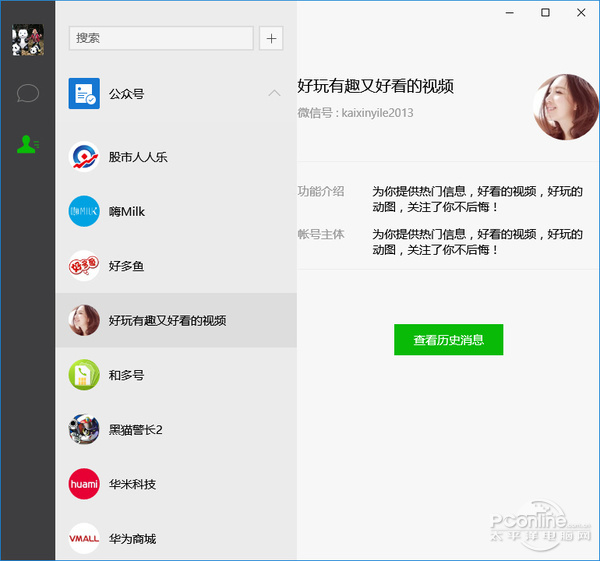
Task: Click the 查看历史消息 green button
Action: pyautogui.click(x=448, y=339)
